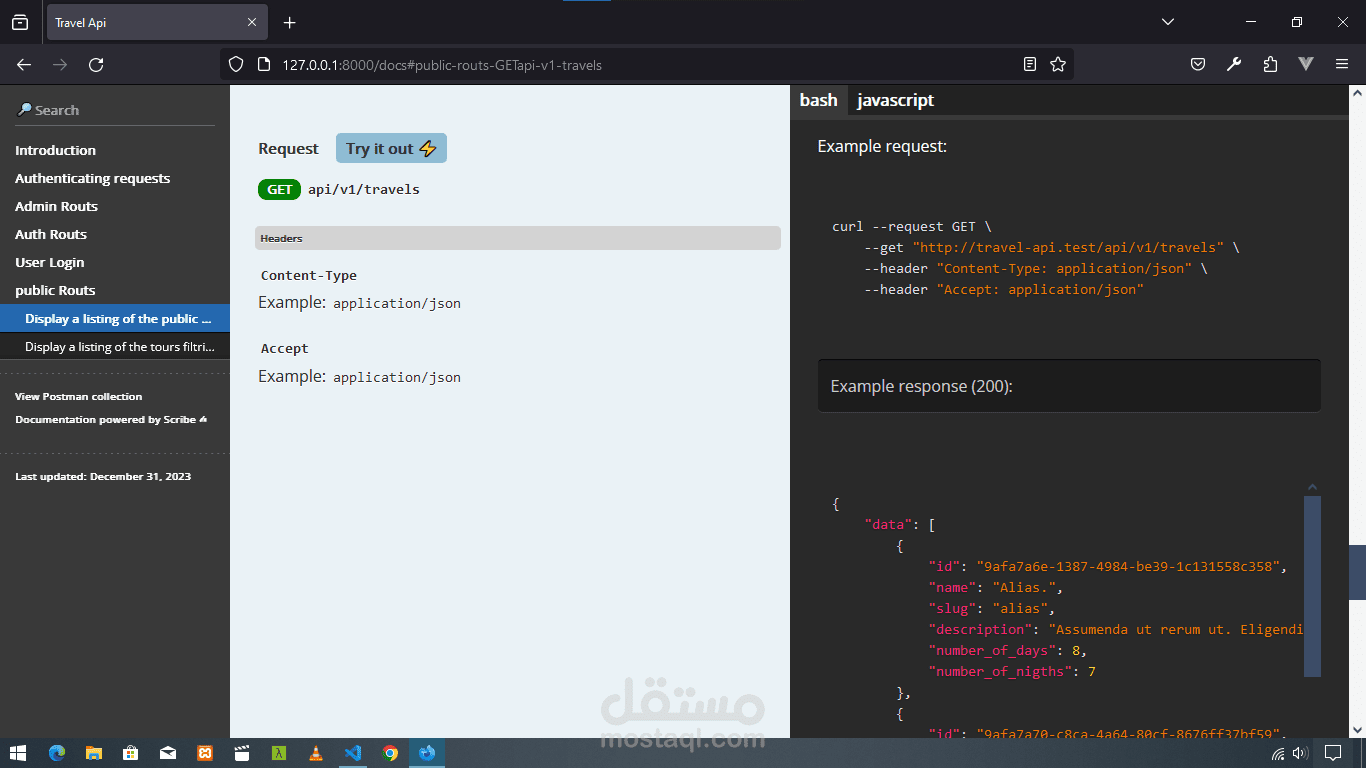Click the response box vertical scrollbar
1366x768 pixels.
pos(1313,586)
